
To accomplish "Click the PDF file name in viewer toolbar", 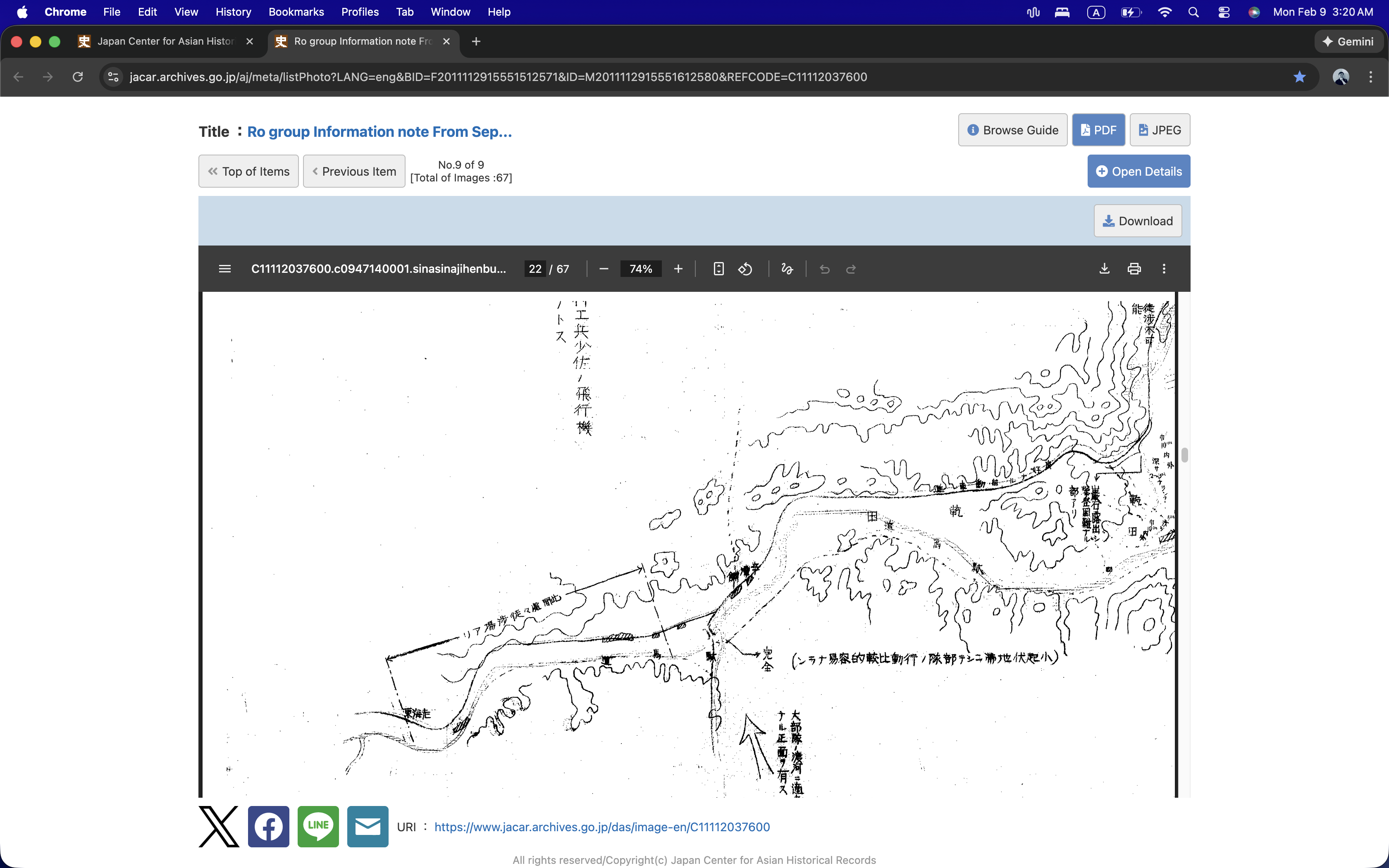I will (x=379, y=269).
